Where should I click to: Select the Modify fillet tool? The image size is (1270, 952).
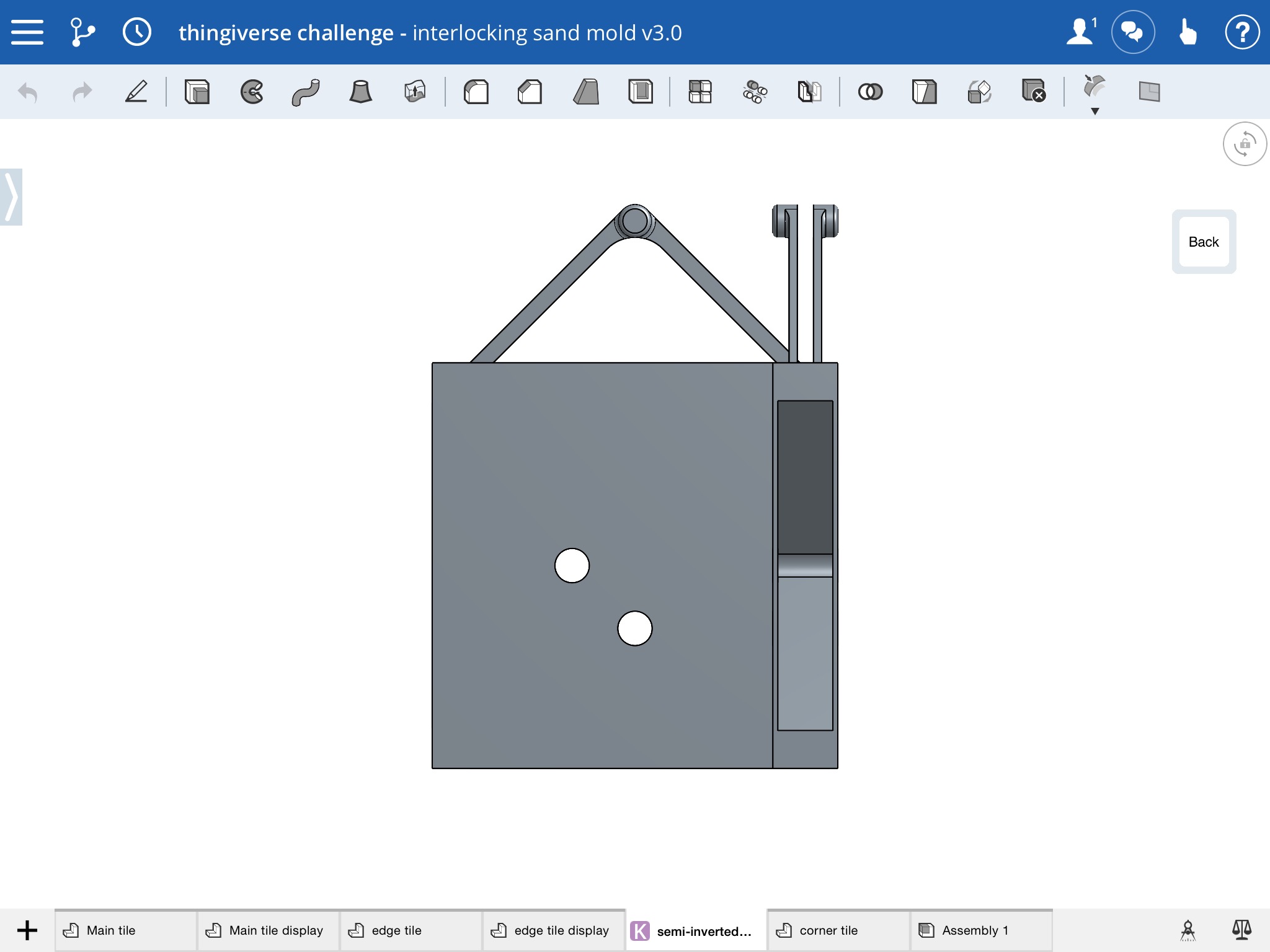pos(1095,87)
